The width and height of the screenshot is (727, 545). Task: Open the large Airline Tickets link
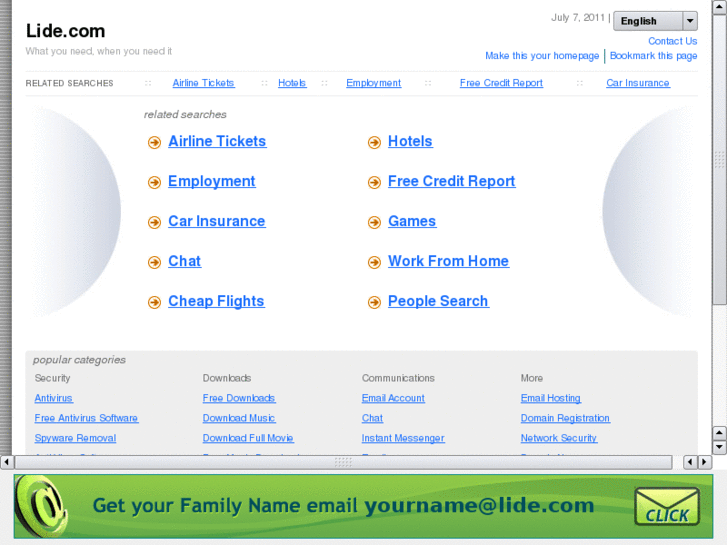click(x=217, y=141)
